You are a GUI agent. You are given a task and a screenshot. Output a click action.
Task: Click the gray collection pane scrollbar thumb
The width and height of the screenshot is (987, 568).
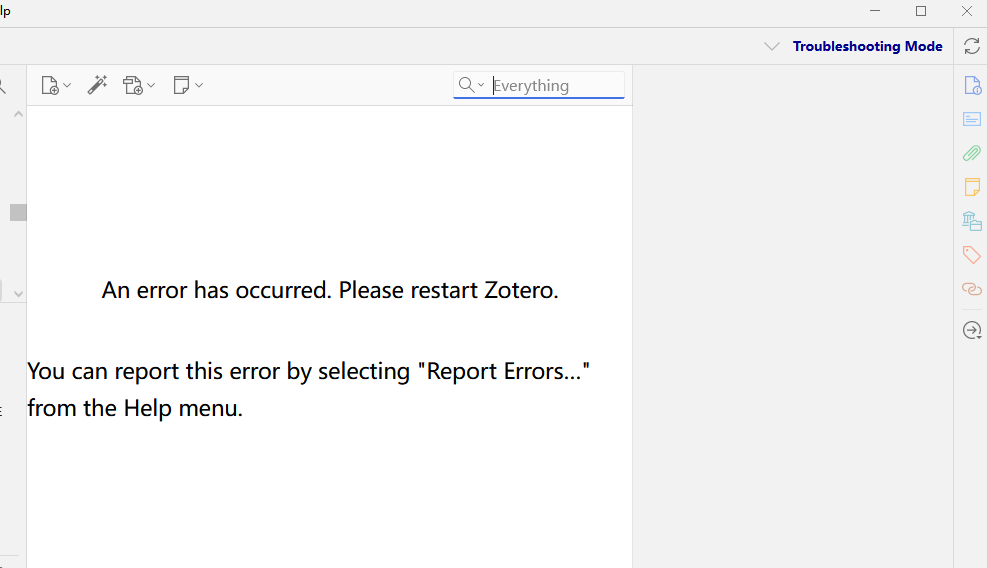18,213
